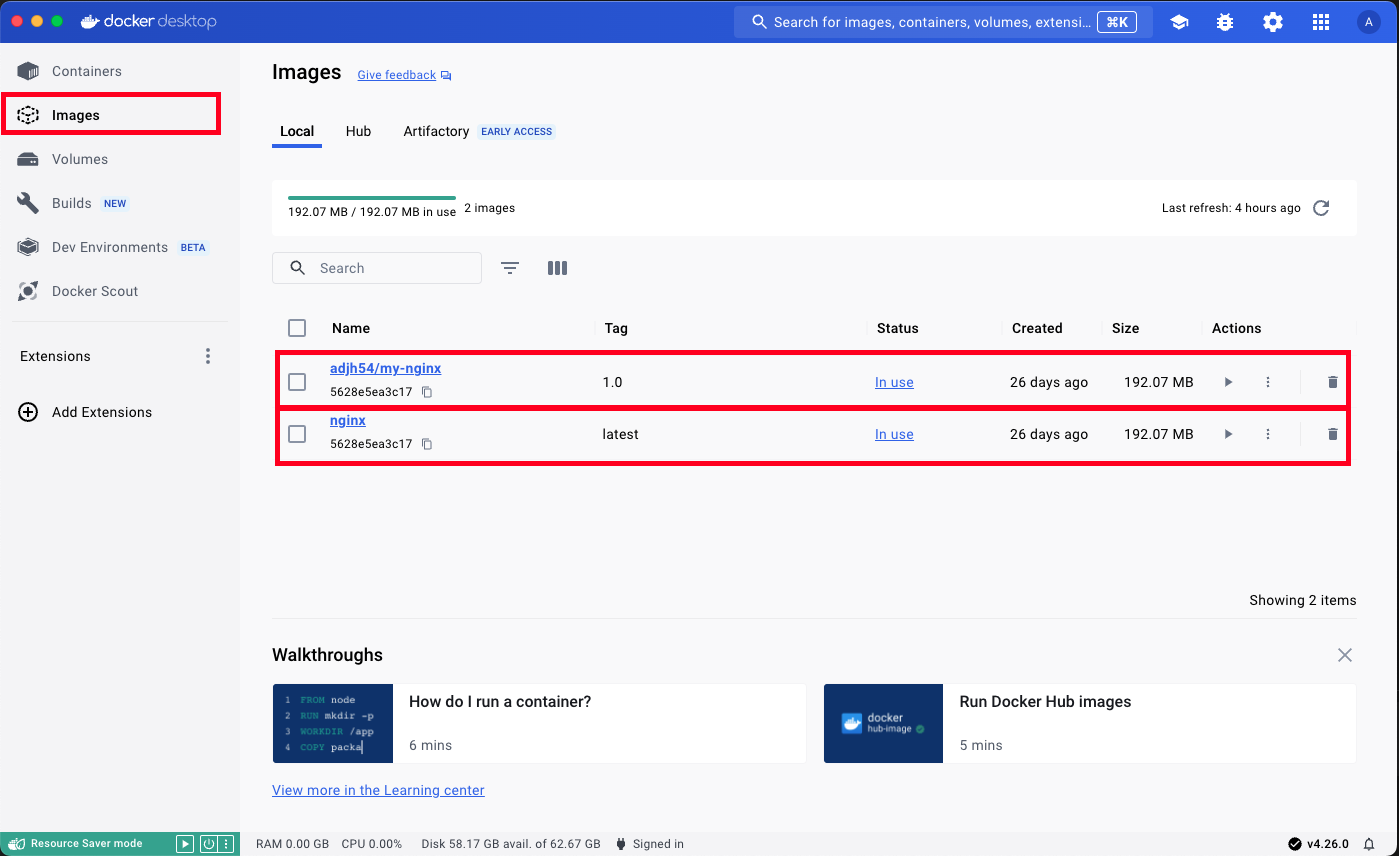Screen dimensions: 1399x856
Task: Click the latest tag cell
Action: (x=620, y=434)
